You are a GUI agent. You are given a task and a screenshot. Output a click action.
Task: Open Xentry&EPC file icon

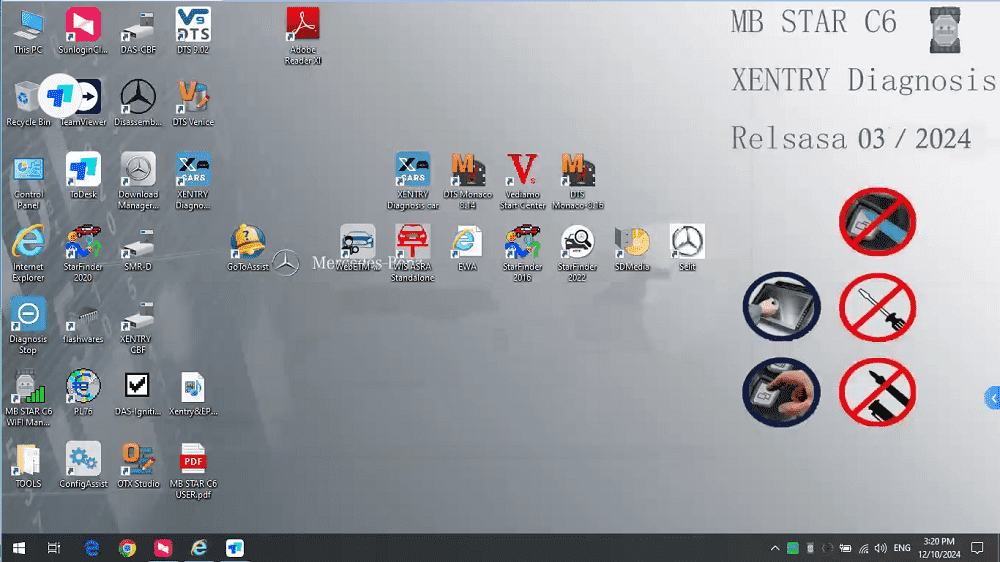(193, 393)
